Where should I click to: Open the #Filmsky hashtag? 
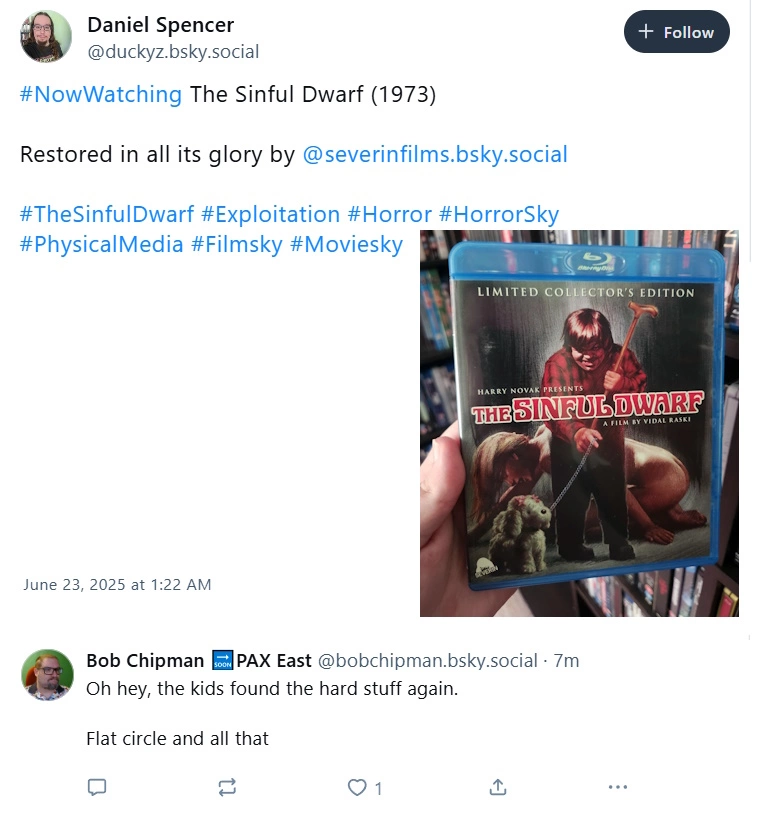[236, 244]
